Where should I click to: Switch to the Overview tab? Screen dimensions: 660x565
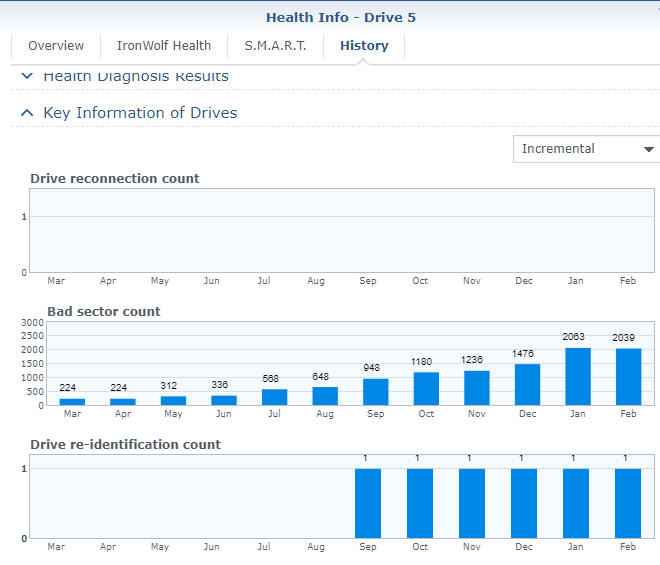point(56,45)
